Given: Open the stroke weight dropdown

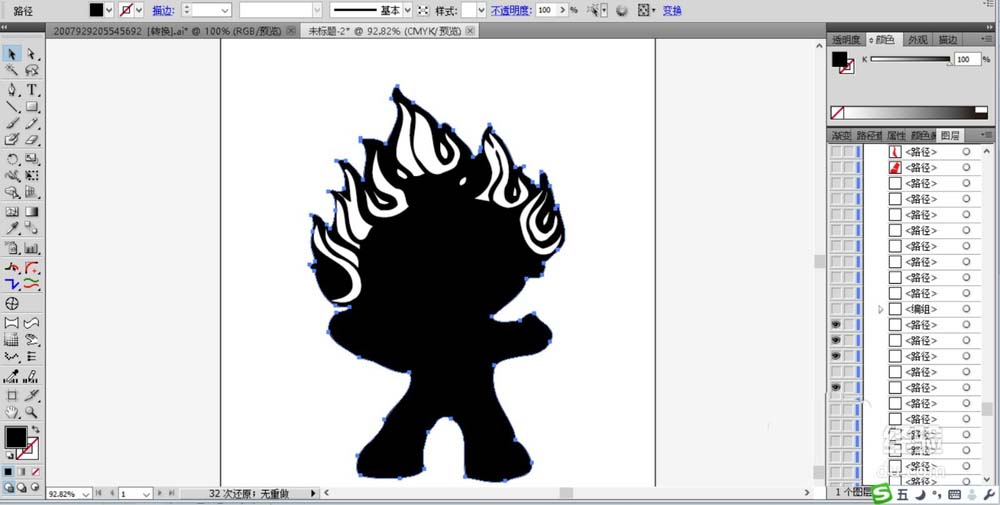Looking at the screenshot, I should tap(225, 10).
